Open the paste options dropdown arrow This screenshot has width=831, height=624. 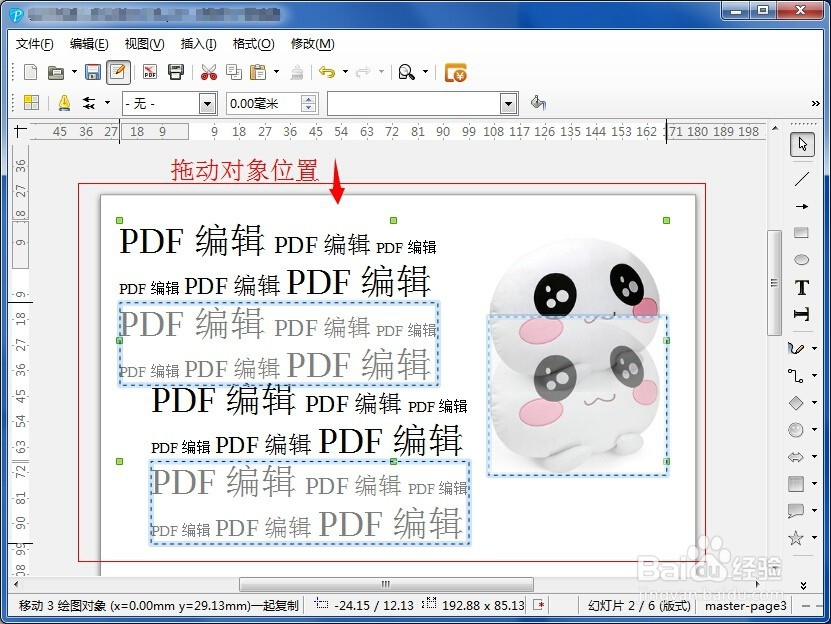(x=276, y=71)
